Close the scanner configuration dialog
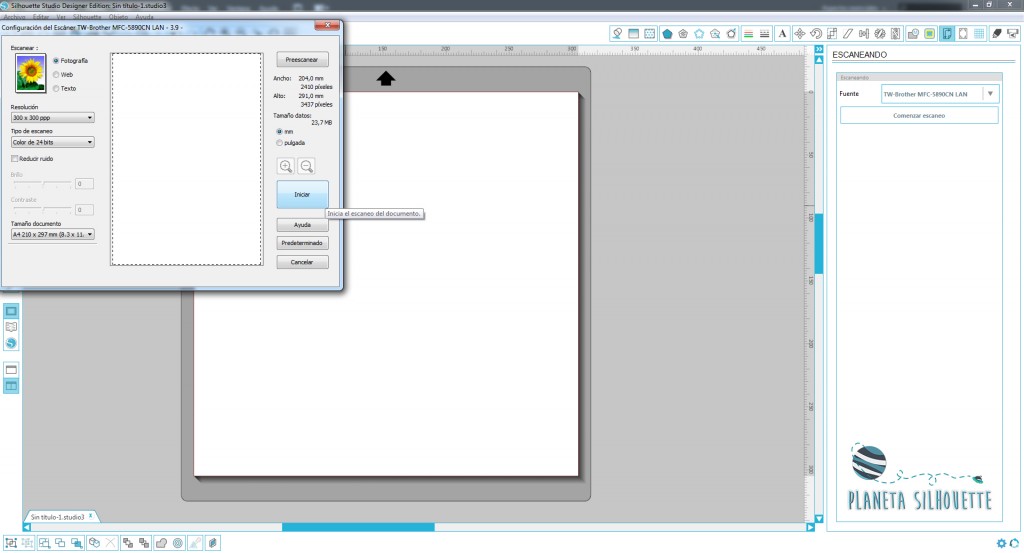The image size is (1024, 553). pos(327,25)
